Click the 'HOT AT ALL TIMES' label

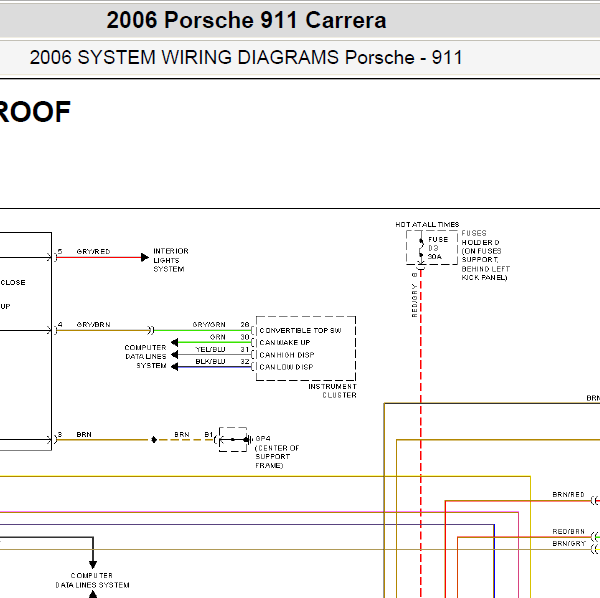(427, 225)
